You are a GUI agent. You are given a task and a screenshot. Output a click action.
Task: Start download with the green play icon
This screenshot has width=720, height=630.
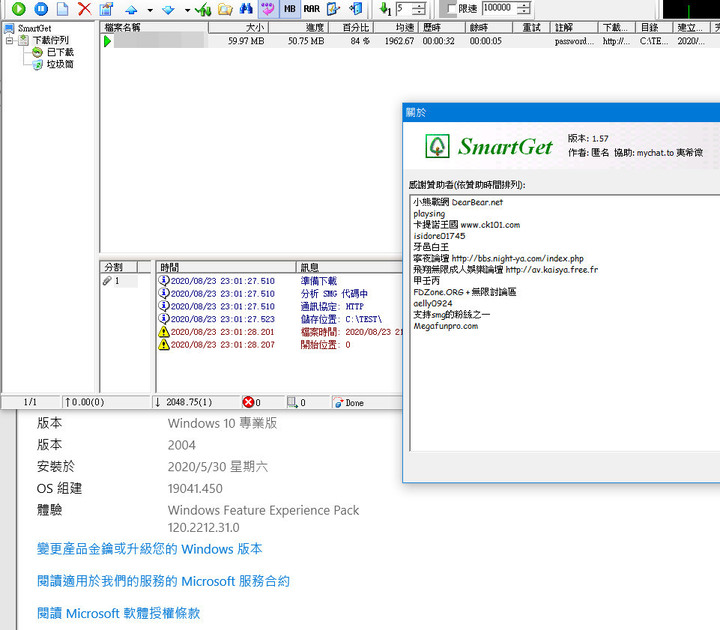click(18, 9)
